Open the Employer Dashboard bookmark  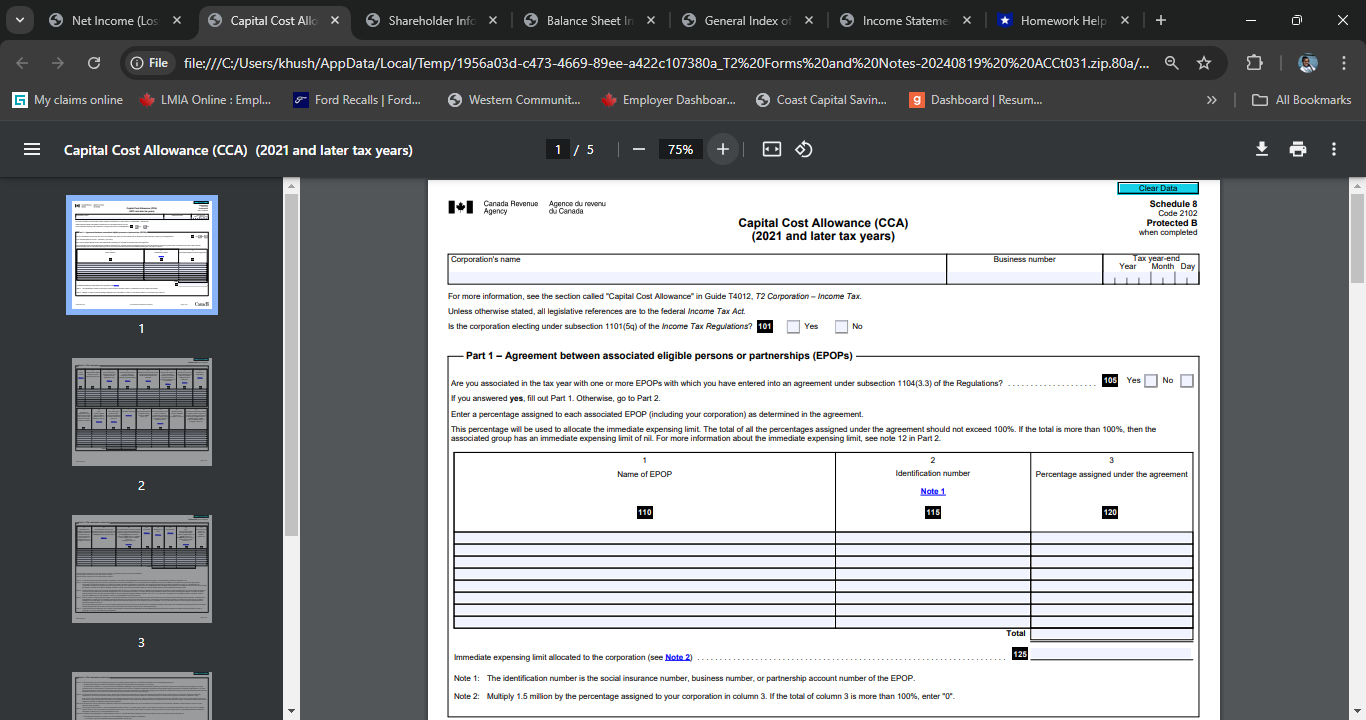(668, 100)
